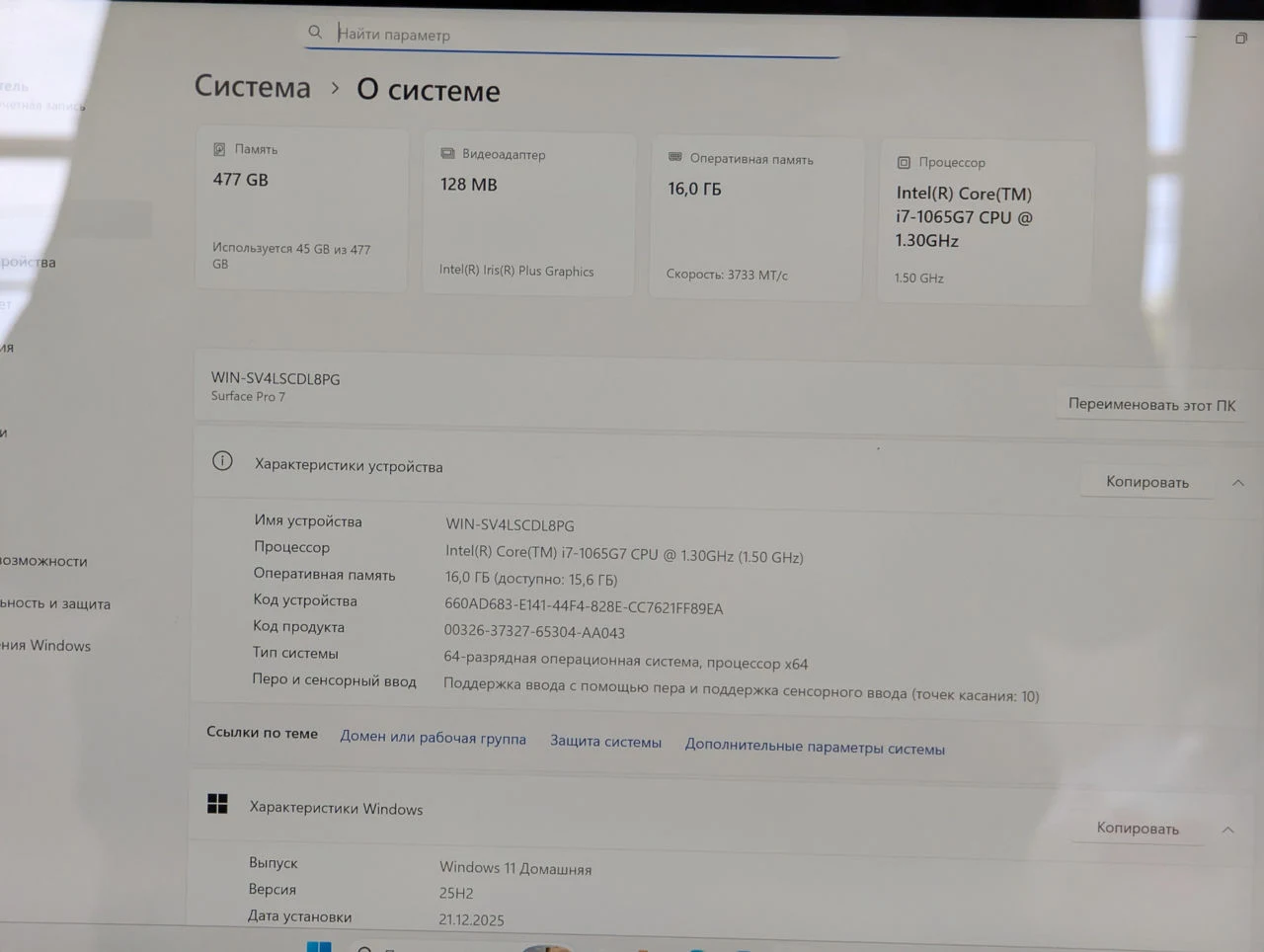Open the "Оперативная память" 16,0 ГБ card

pos(756,218)
